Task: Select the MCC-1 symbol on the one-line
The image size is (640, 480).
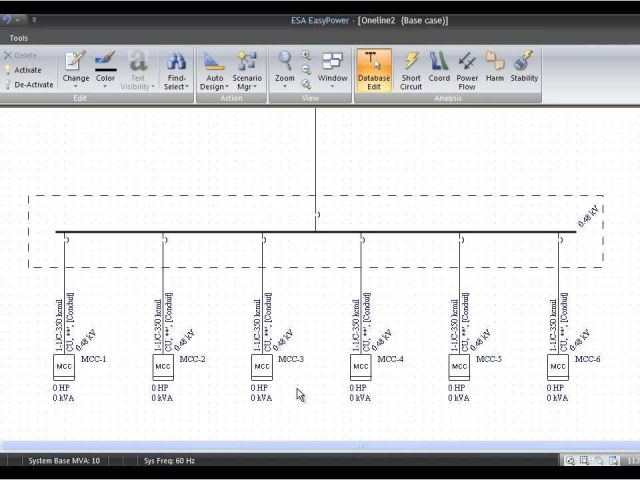Action: tap(64, 366)
